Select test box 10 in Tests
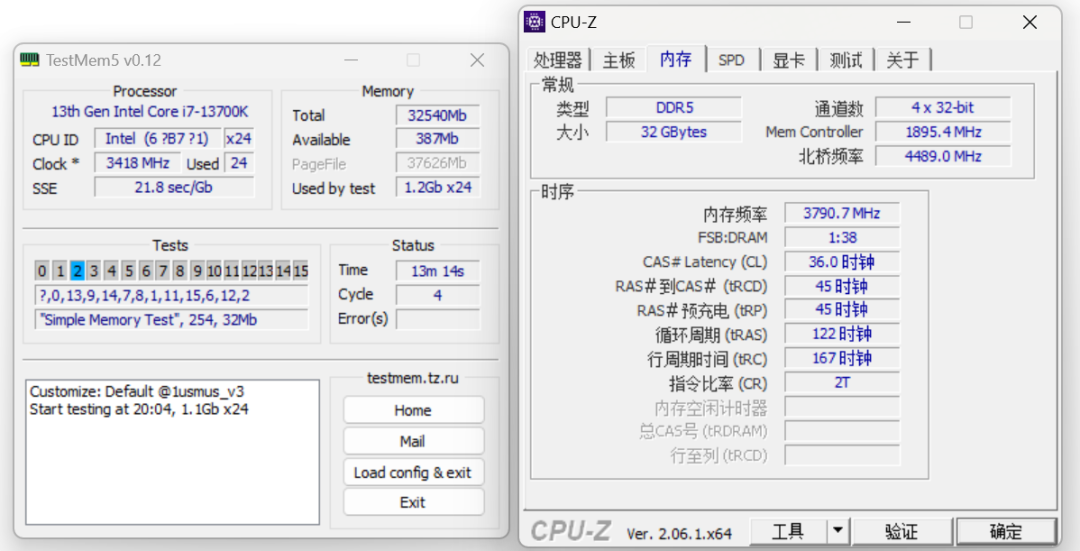 215,271
